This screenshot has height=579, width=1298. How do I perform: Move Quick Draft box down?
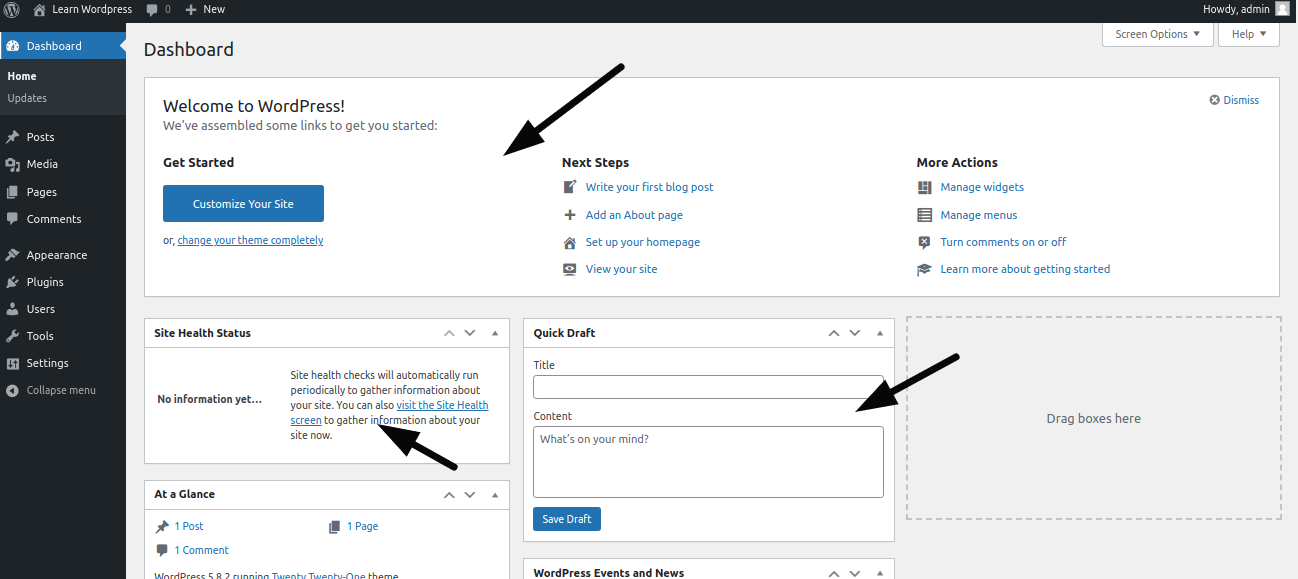pos(855,333)
